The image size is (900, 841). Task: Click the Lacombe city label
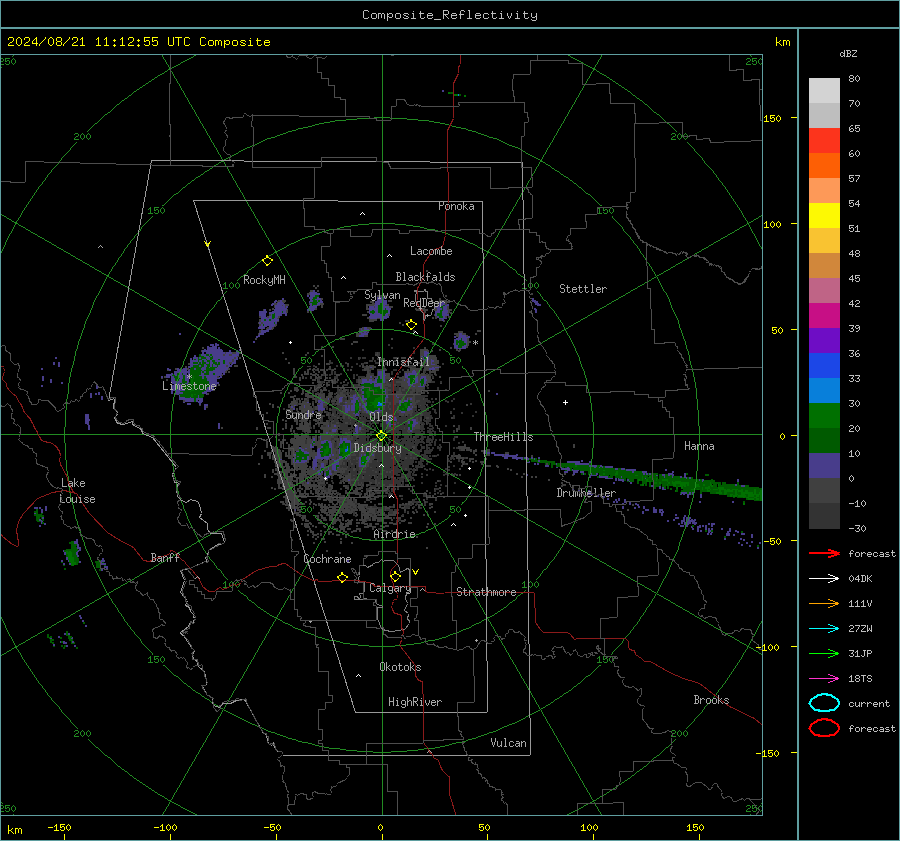coord(431,251)
